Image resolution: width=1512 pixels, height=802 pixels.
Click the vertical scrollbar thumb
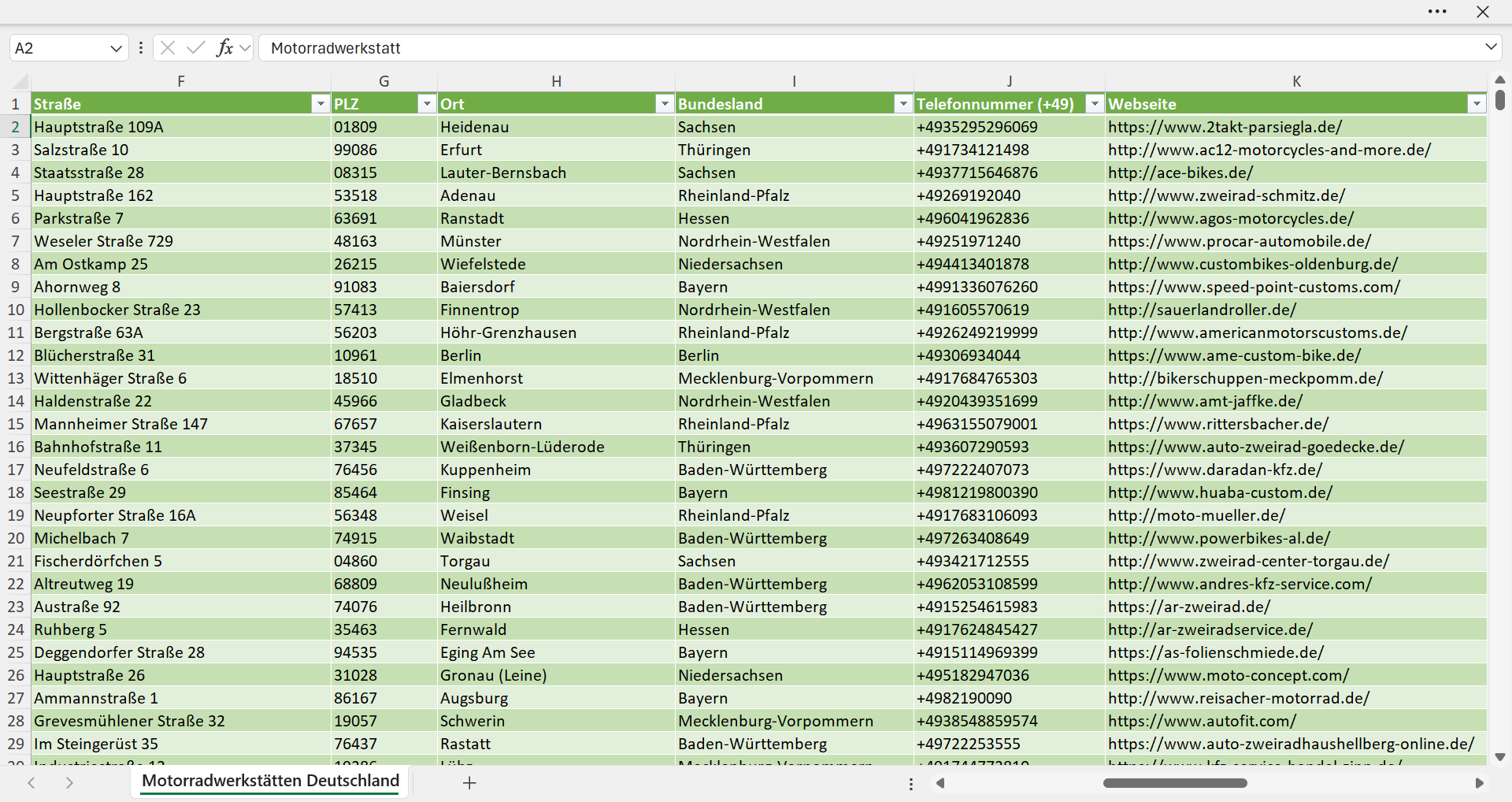[x=1500, y=100]
